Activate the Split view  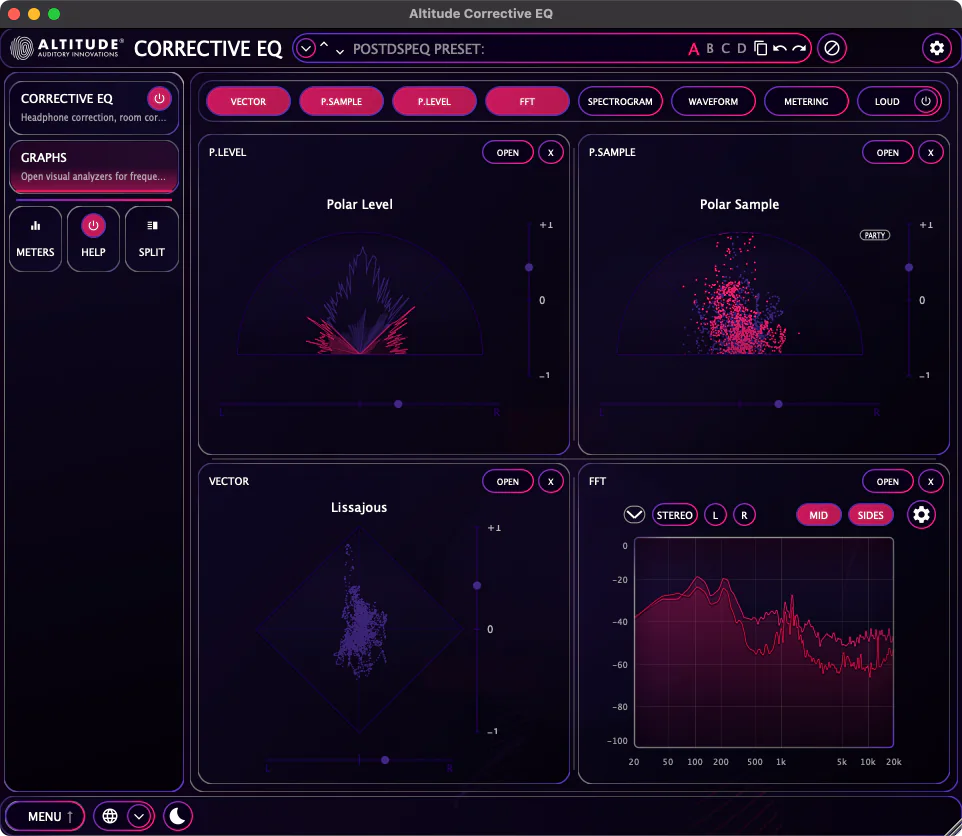152,239
